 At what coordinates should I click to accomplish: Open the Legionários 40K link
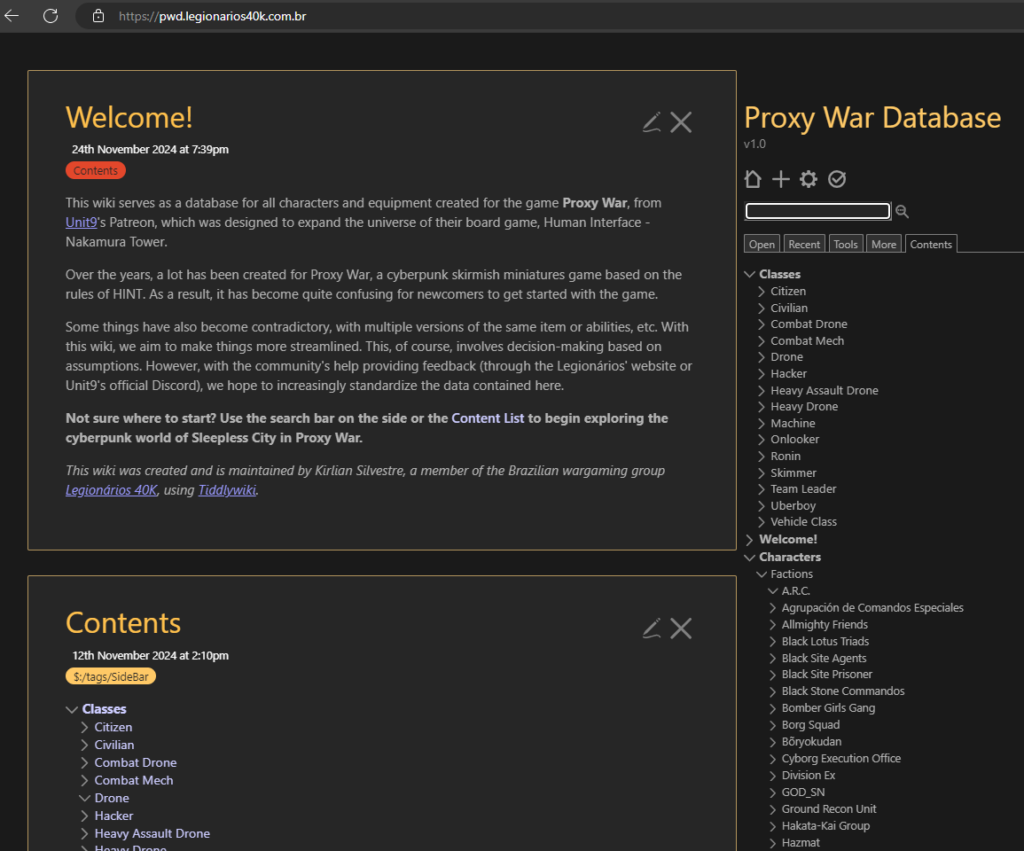[x=111, y=490]
